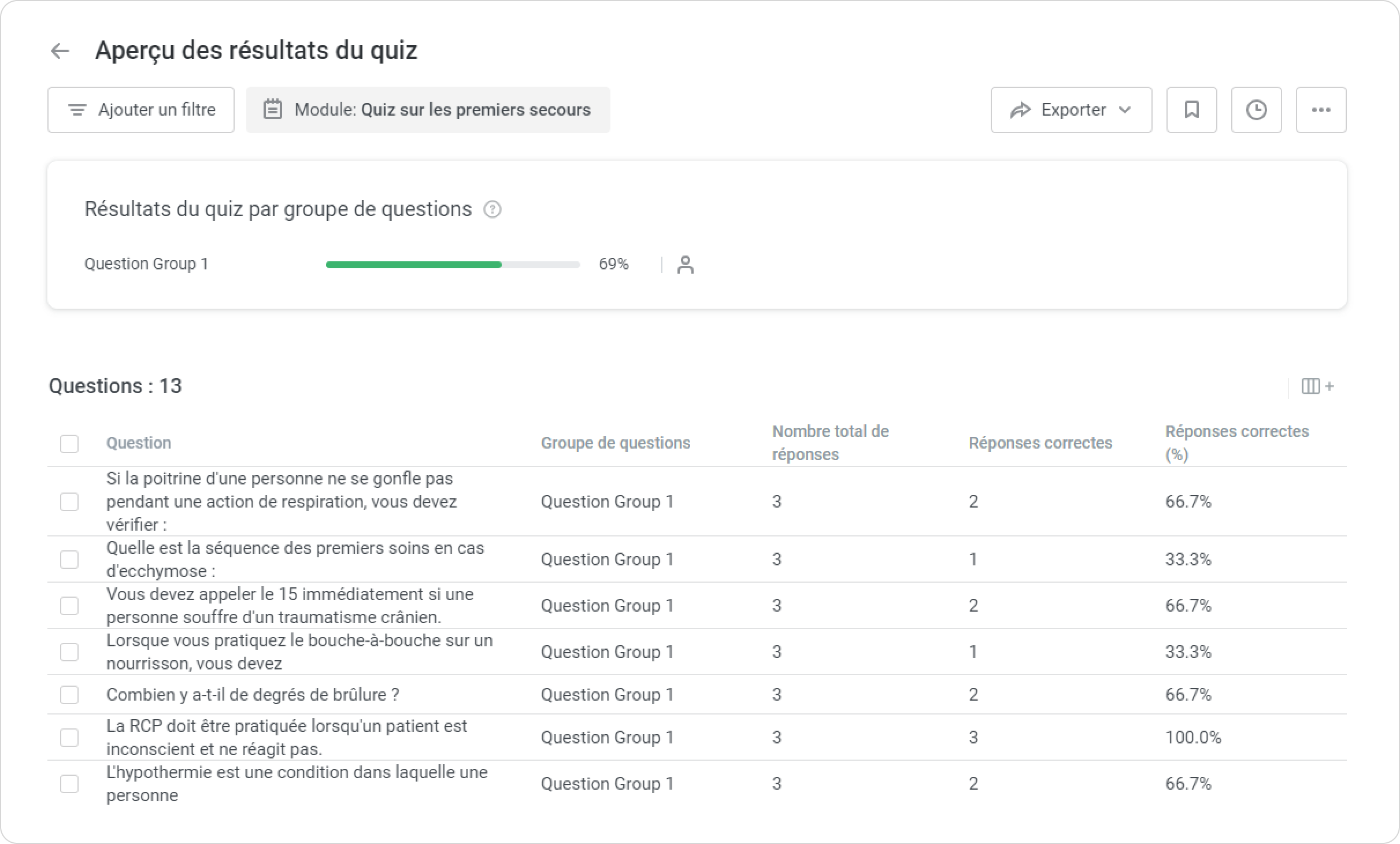Click the user icon beside 69%
The height and width of the screenshot is (844, 1400).
[685, 265]
